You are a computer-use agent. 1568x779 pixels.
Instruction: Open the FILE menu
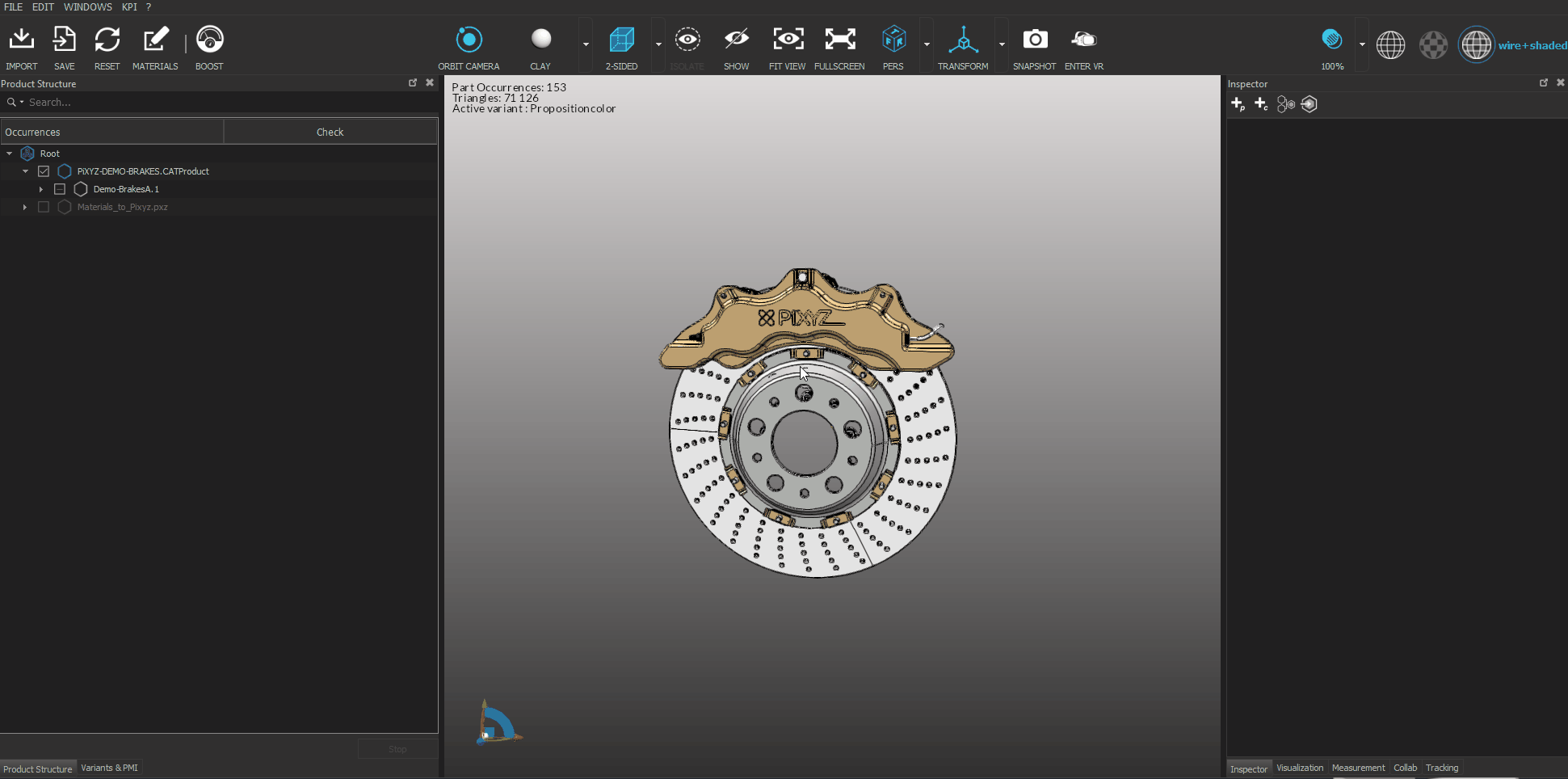14,7
